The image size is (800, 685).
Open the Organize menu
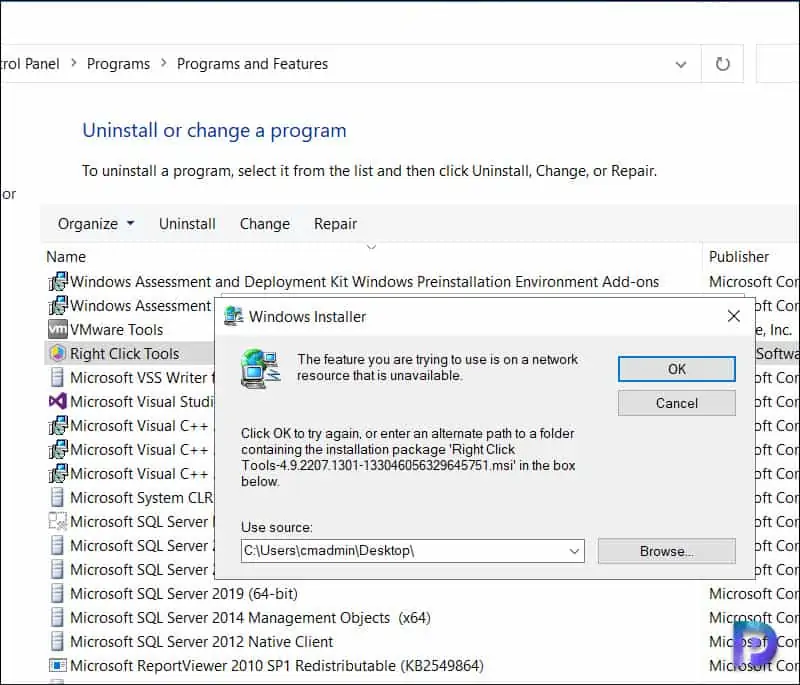tap(96, 224)
